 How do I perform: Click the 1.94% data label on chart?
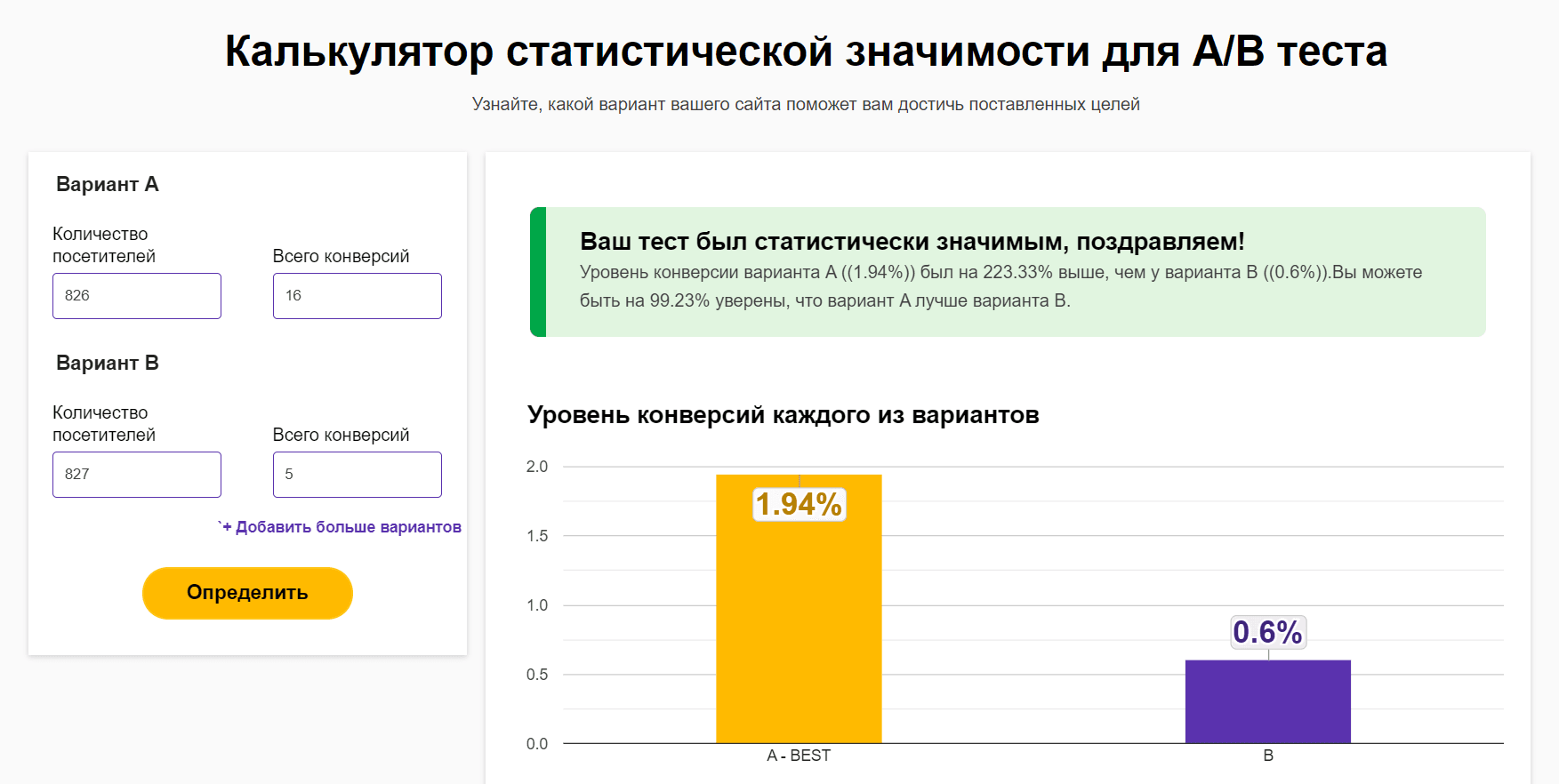click(x=799, y=505)
